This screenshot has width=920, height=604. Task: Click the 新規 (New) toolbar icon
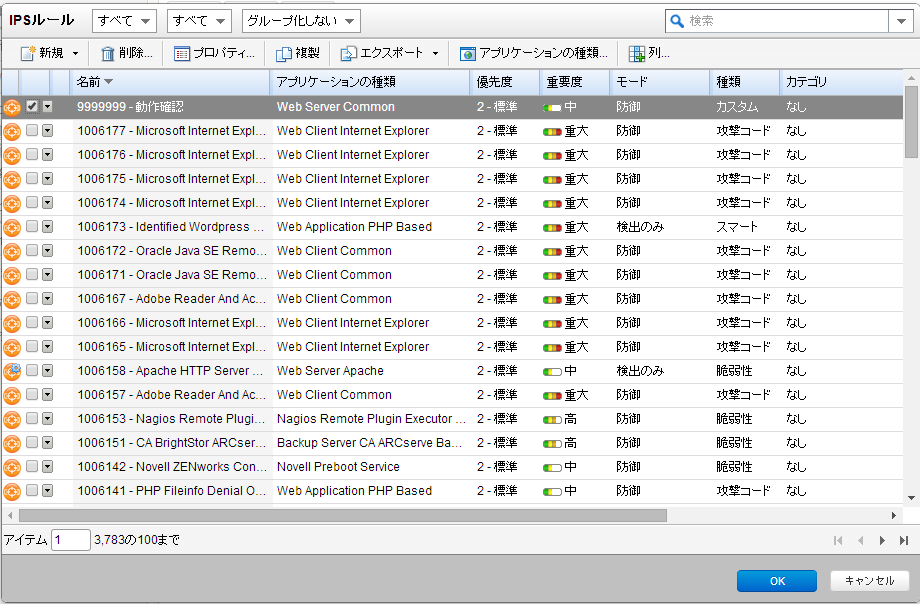click(x=29, y=54)
